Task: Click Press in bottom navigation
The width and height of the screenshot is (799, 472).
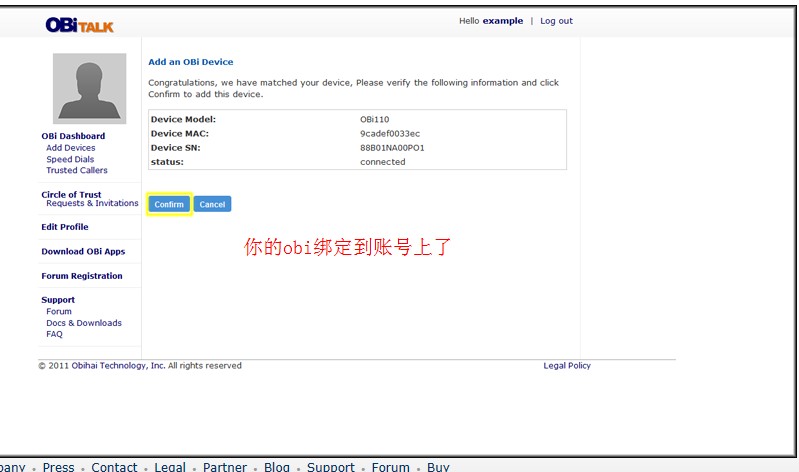Action: pyautogui.click(x=59, y=467)
